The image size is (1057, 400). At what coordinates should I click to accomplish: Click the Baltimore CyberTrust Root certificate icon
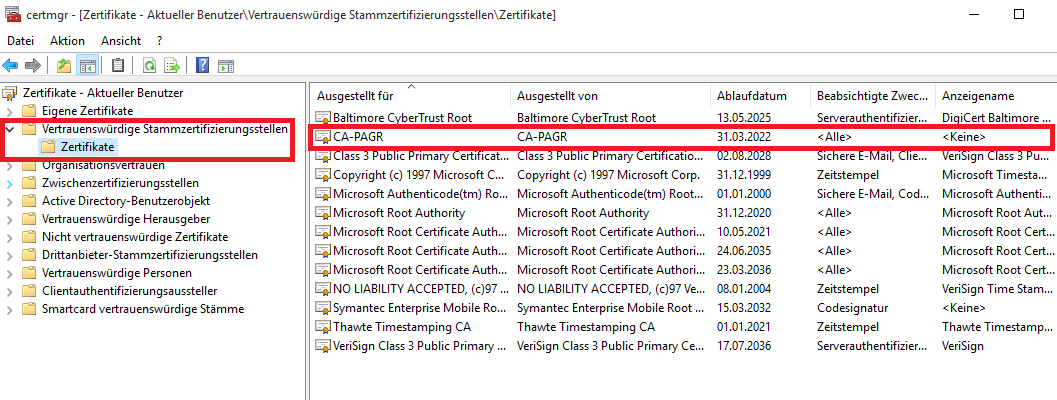coord(324,117)
